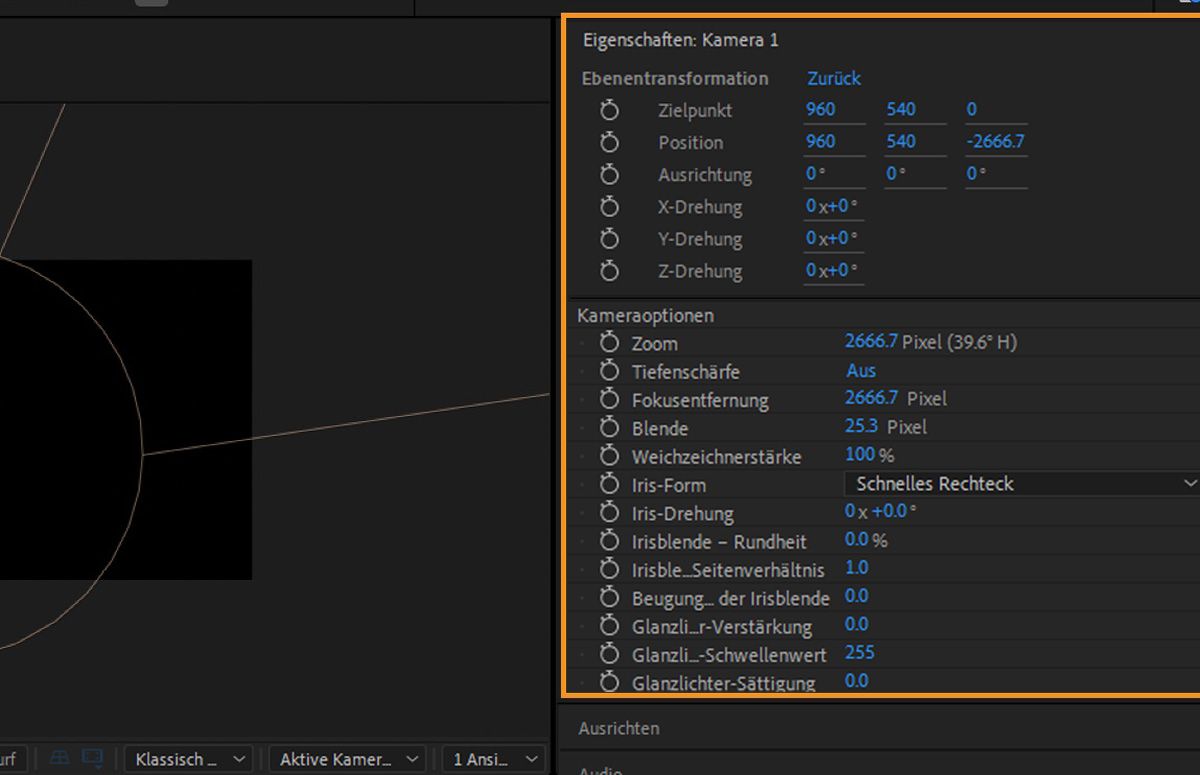Click the X-Drehung stopwatch icon

click(x=610, y=207)
